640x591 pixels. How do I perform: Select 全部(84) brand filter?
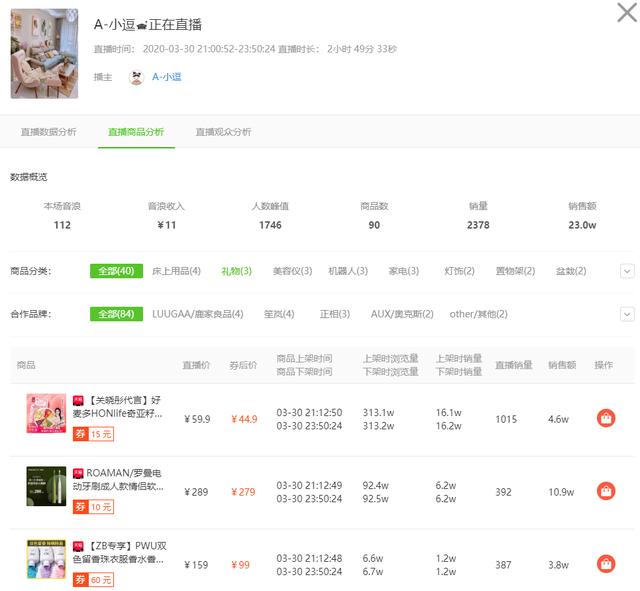pos(116,314)
